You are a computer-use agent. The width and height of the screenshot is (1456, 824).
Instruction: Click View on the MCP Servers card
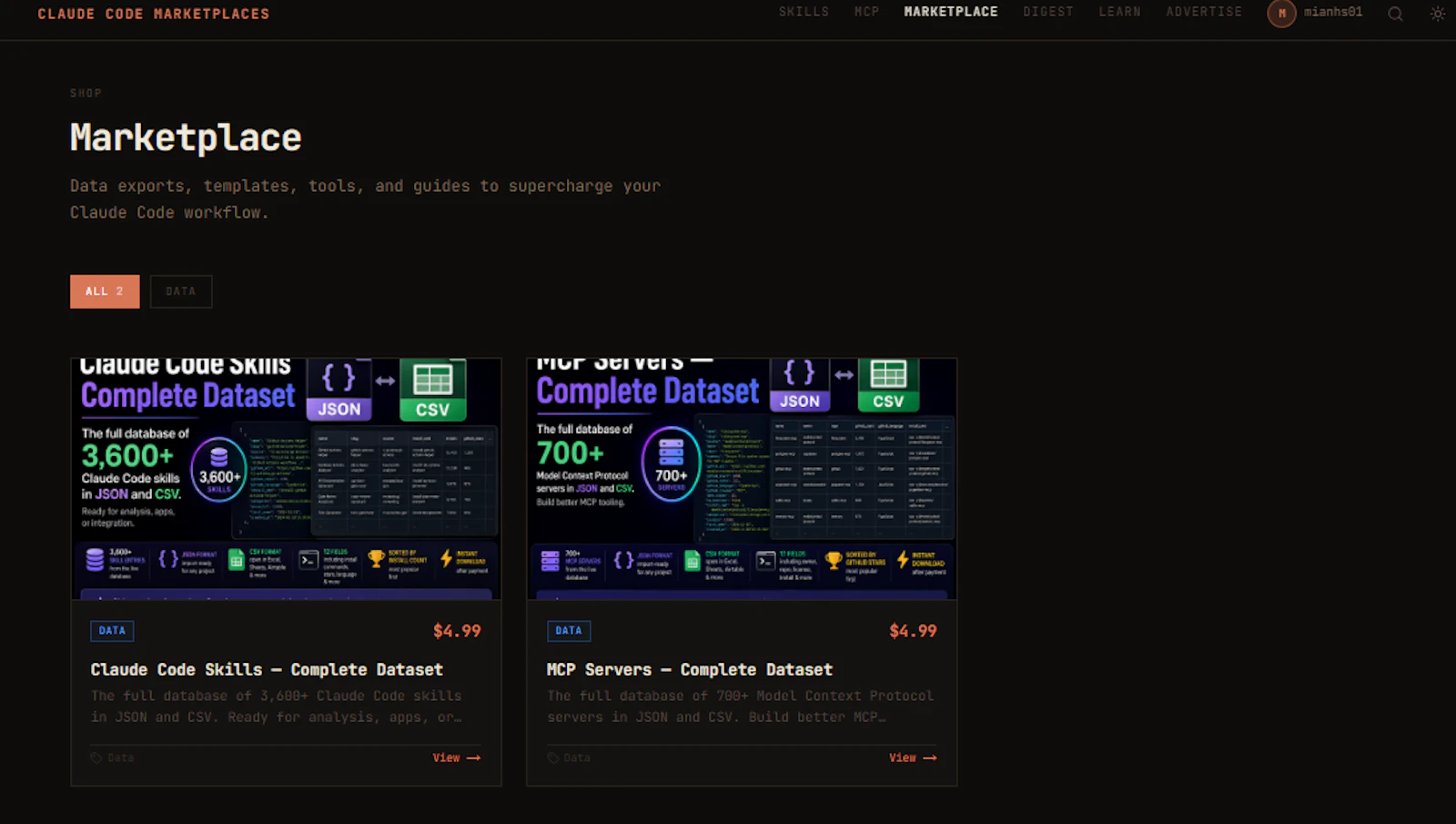913,758
